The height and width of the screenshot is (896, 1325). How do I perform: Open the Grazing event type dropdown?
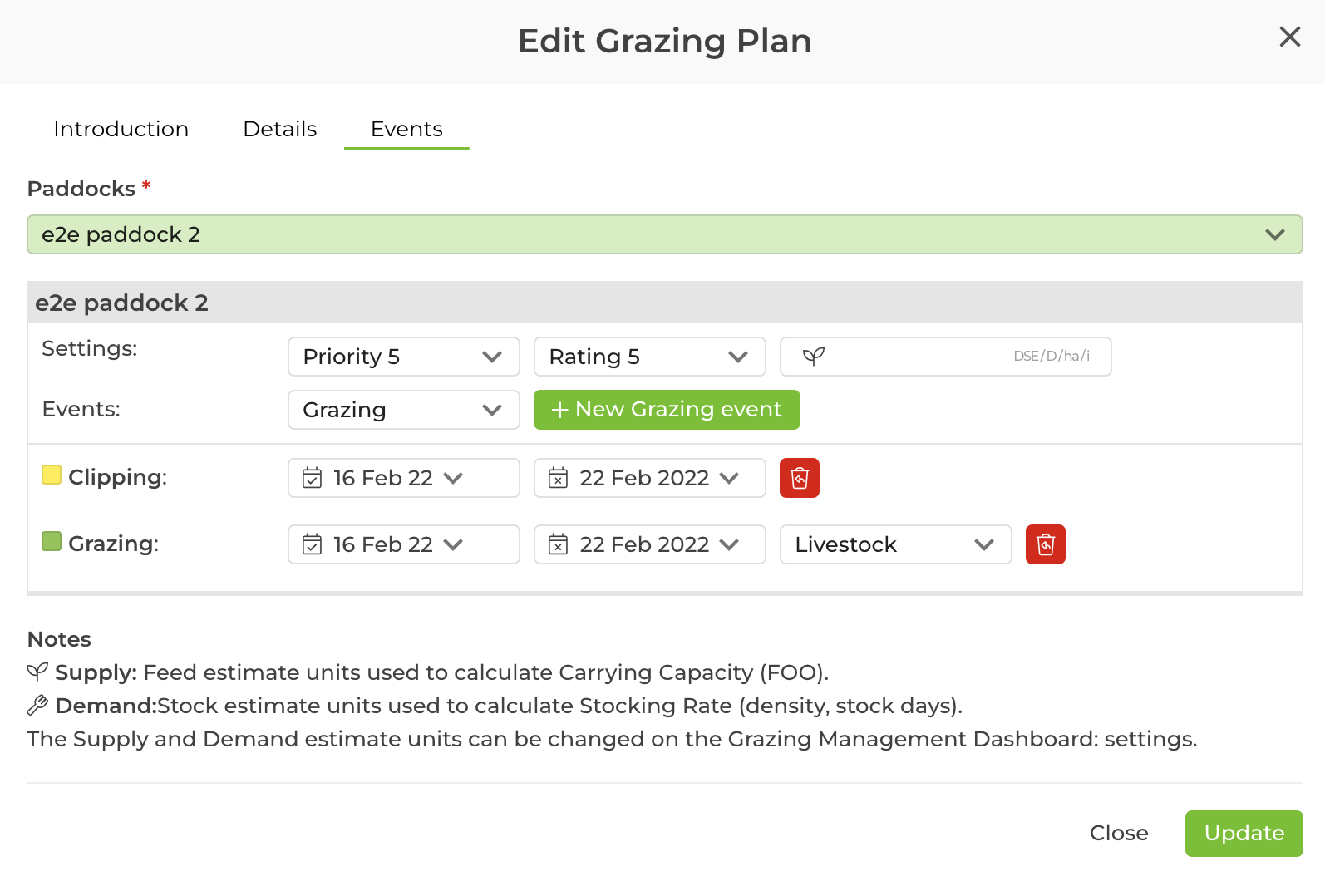(403, 410)
